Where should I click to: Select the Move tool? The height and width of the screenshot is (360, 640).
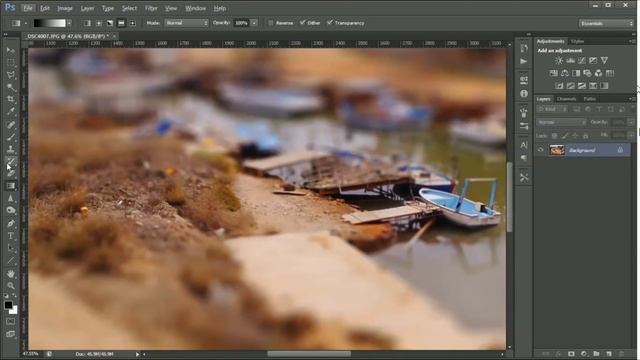[x=11, y=50]
